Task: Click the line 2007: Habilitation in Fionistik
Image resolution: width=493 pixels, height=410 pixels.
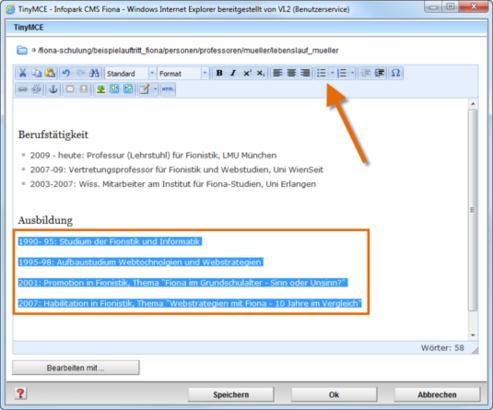Action: [190, 303]
